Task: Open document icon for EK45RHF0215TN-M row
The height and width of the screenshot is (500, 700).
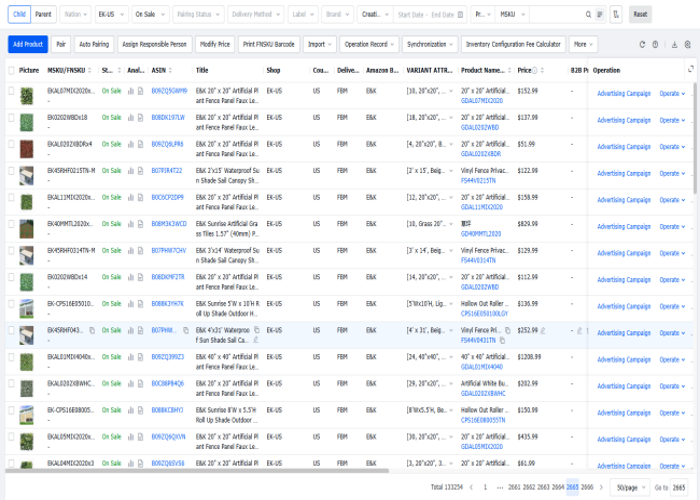Action: 140,171
